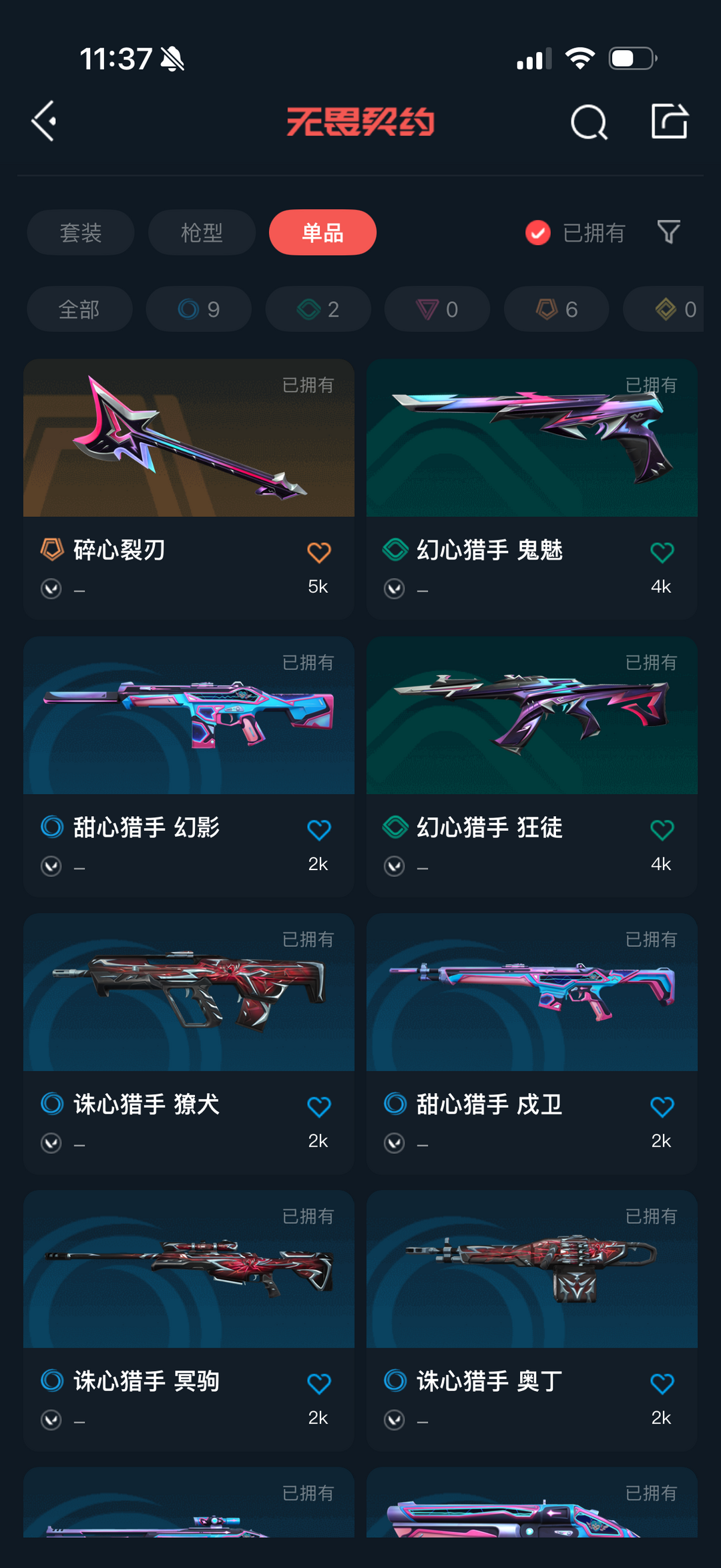721x1568 pixels.
Task: Filter by blue rarity tier showing 9
Action: click(199, 309)
